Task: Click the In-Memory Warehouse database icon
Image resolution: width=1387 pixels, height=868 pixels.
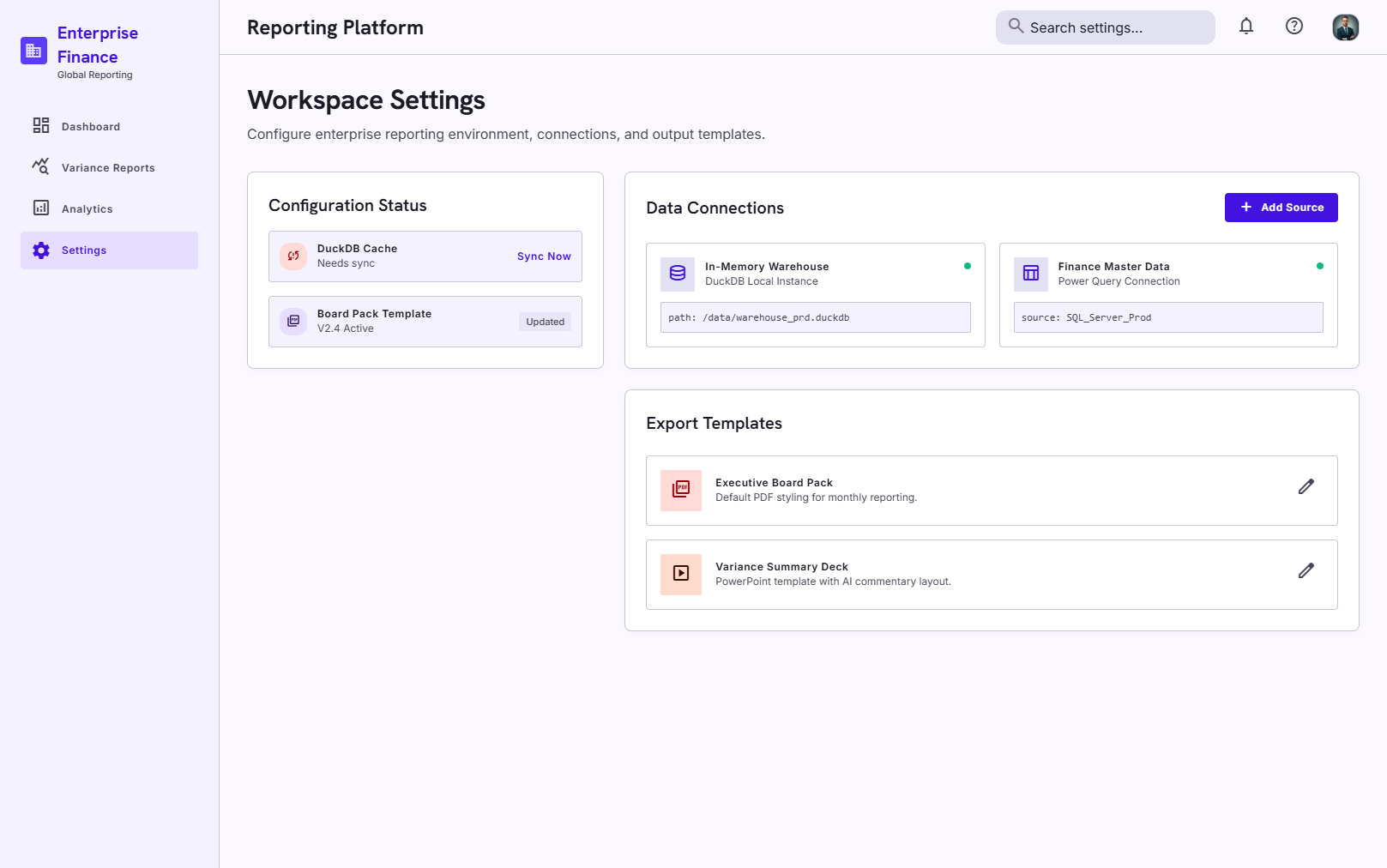Action: click(x=678, y=274)
